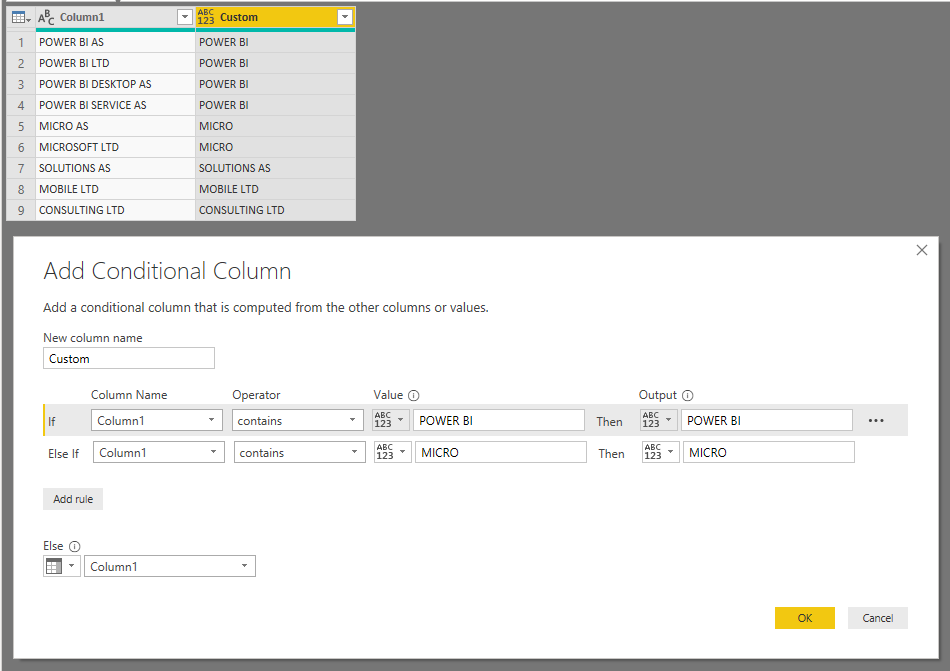
Task: Open value type selector in If row
Action: [391, 420]
